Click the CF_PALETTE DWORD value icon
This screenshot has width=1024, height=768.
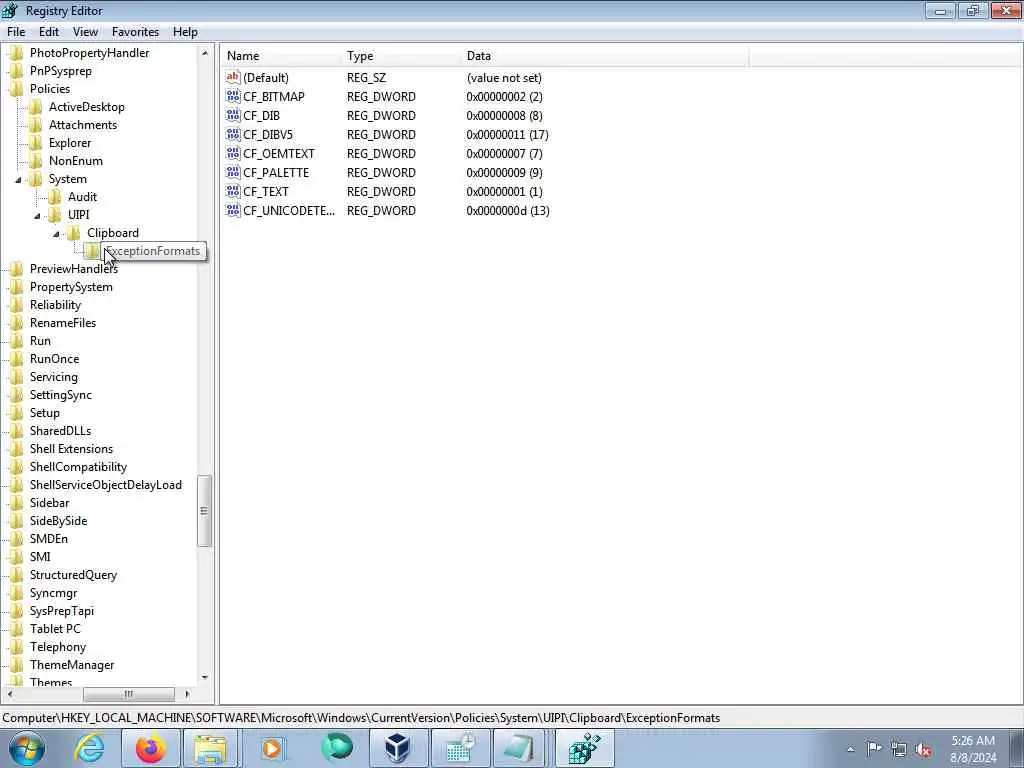[233, 172]
